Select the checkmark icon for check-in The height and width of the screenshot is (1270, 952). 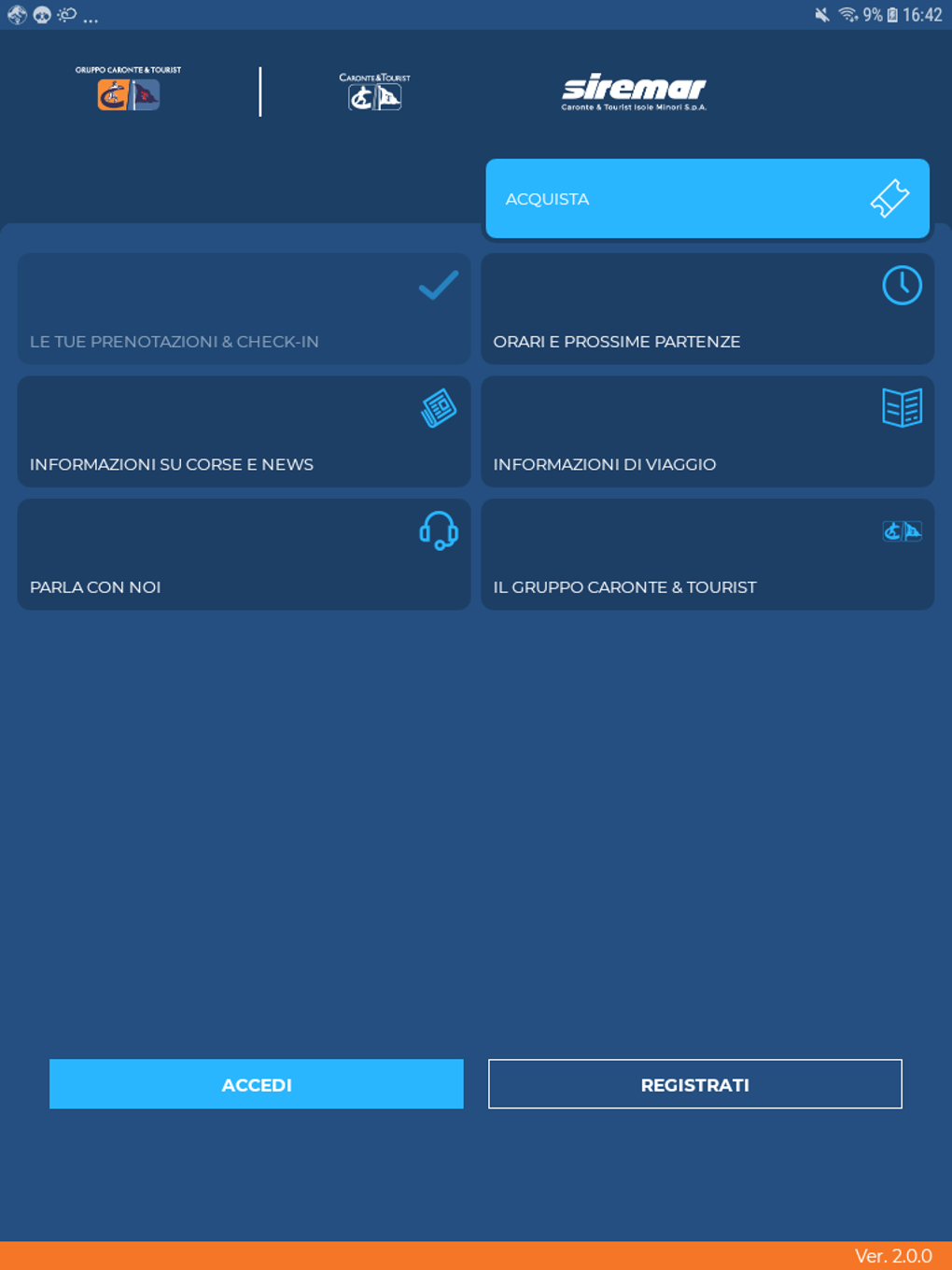(437, 286)
